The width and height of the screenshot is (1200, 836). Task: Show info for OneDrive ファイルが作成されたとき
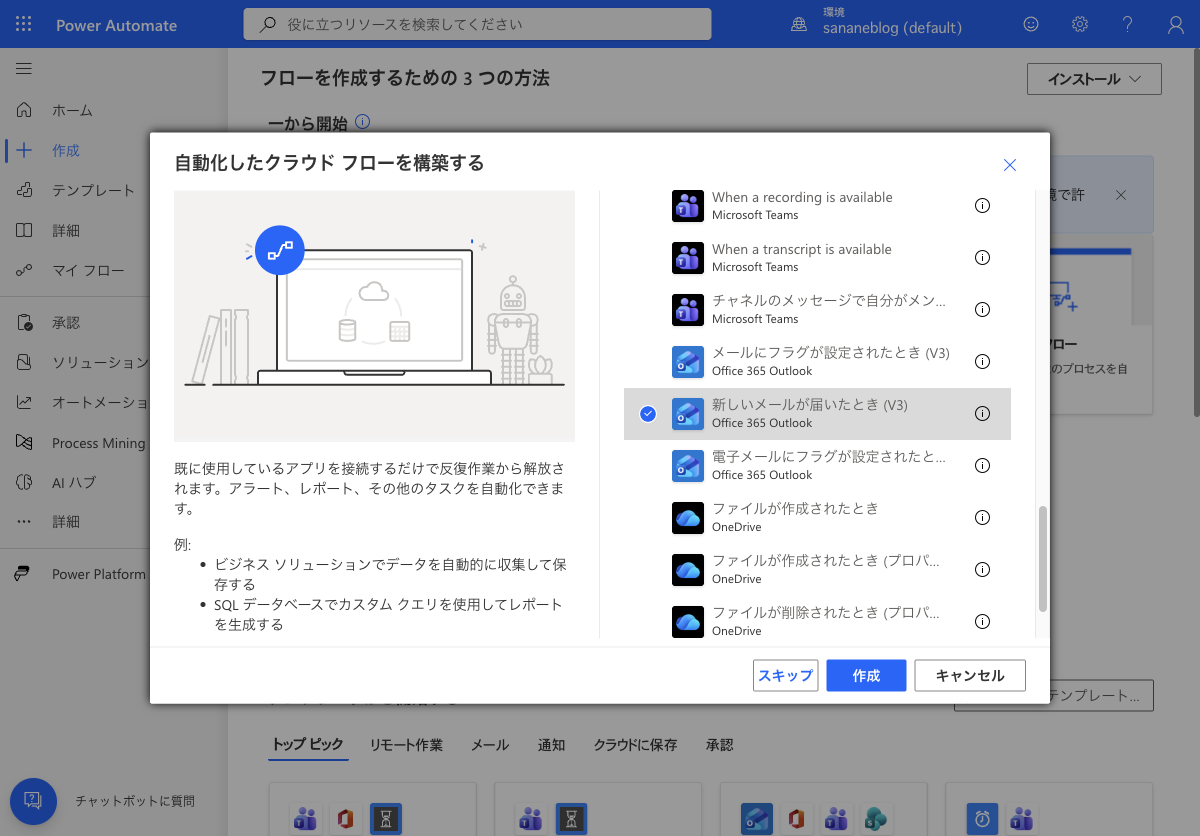982,517
